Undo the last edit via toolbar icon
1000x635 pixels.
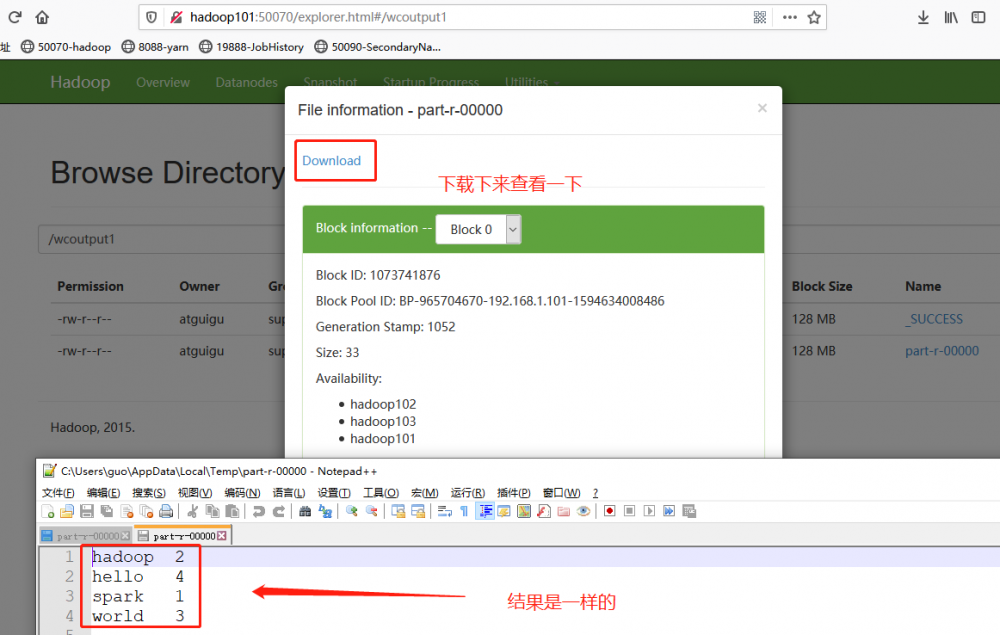[x=258, y=511]
